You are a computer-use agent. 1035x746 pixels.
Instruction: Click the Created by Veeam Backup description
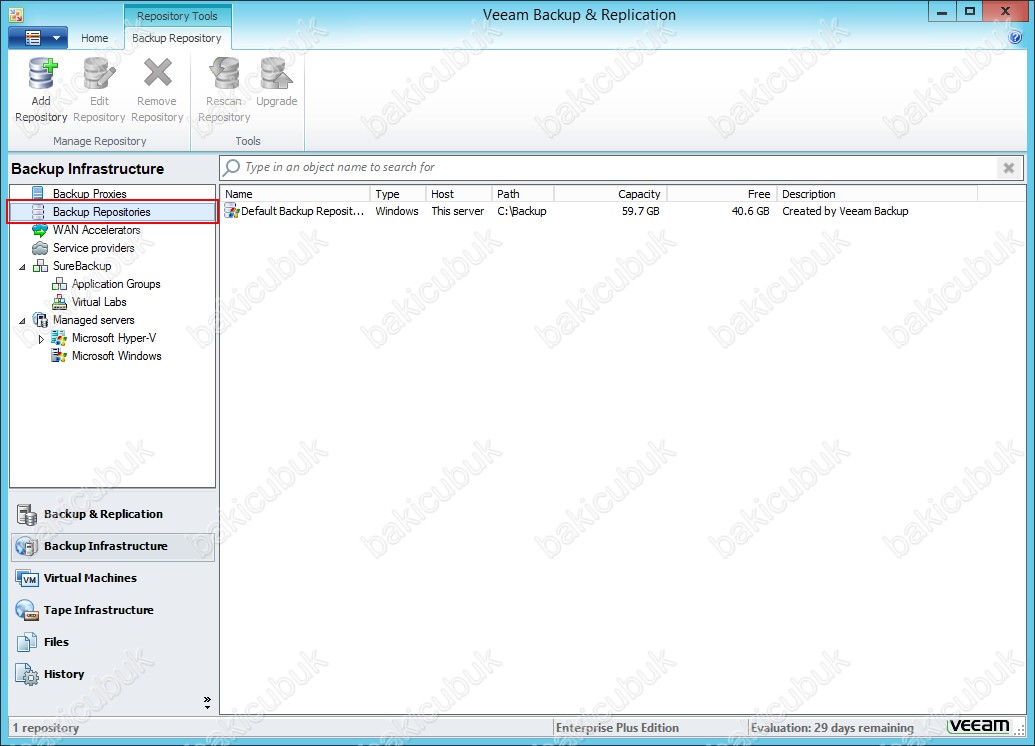(x=846, y=211)
